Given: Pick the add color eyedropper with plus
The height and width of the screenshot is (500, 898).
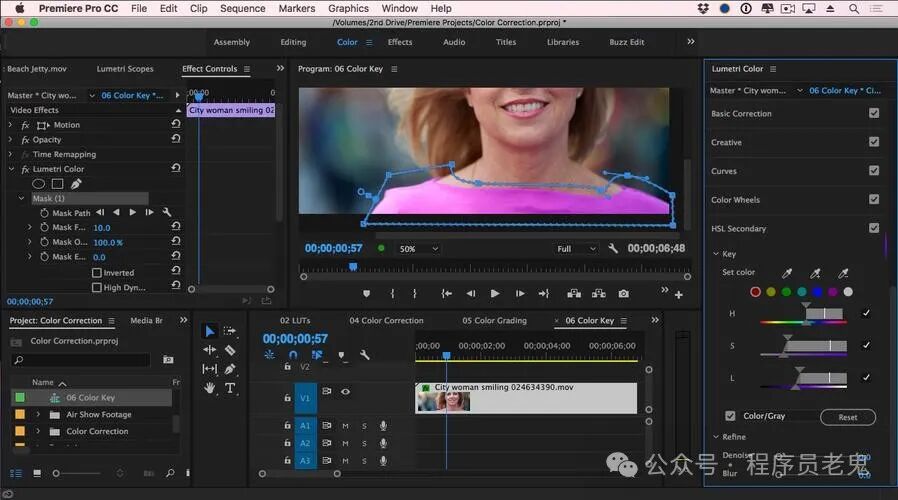Looking at the screenshot, I should tap(815, 273).
